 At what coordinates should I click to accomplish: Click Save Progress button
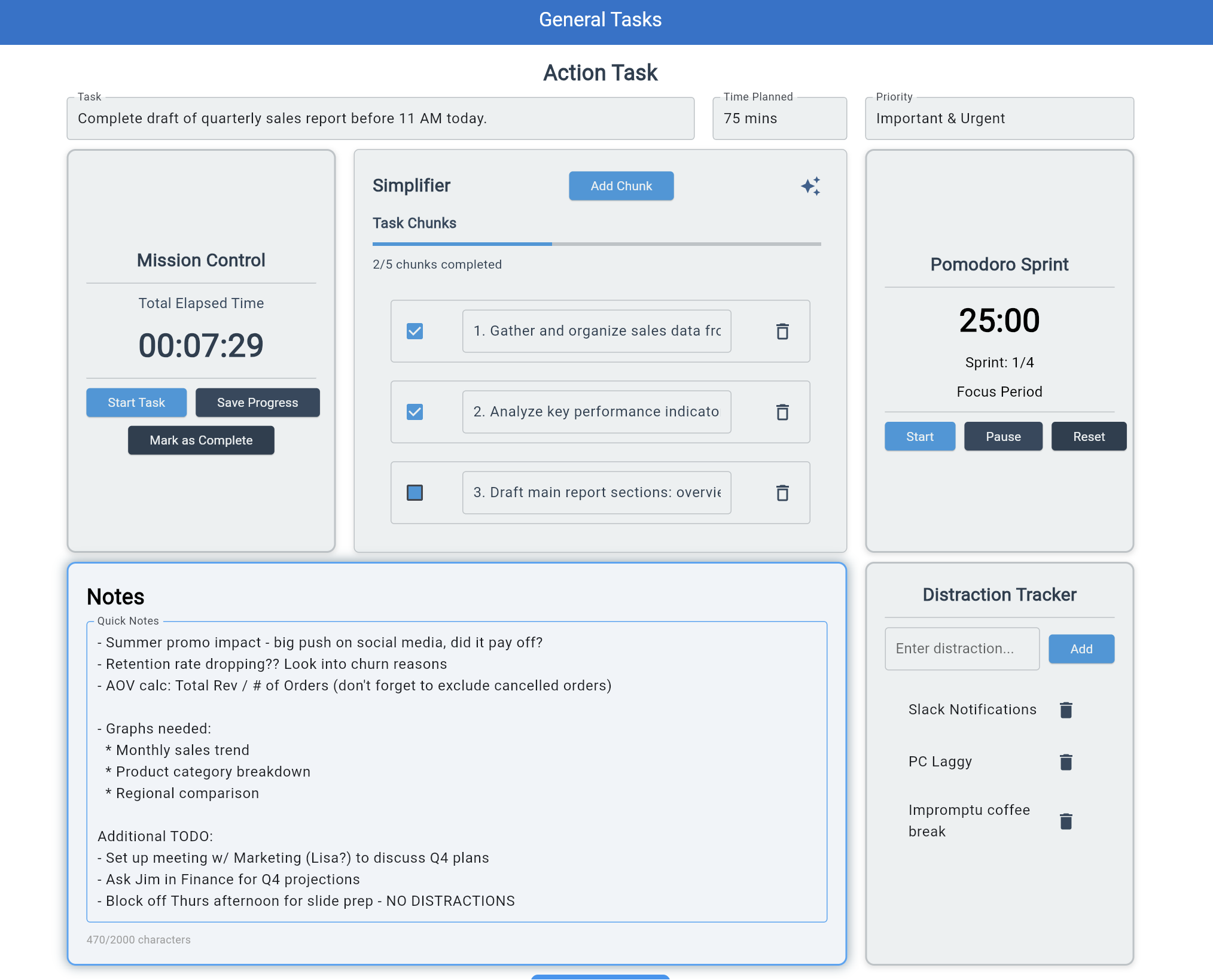coord(257,403)
